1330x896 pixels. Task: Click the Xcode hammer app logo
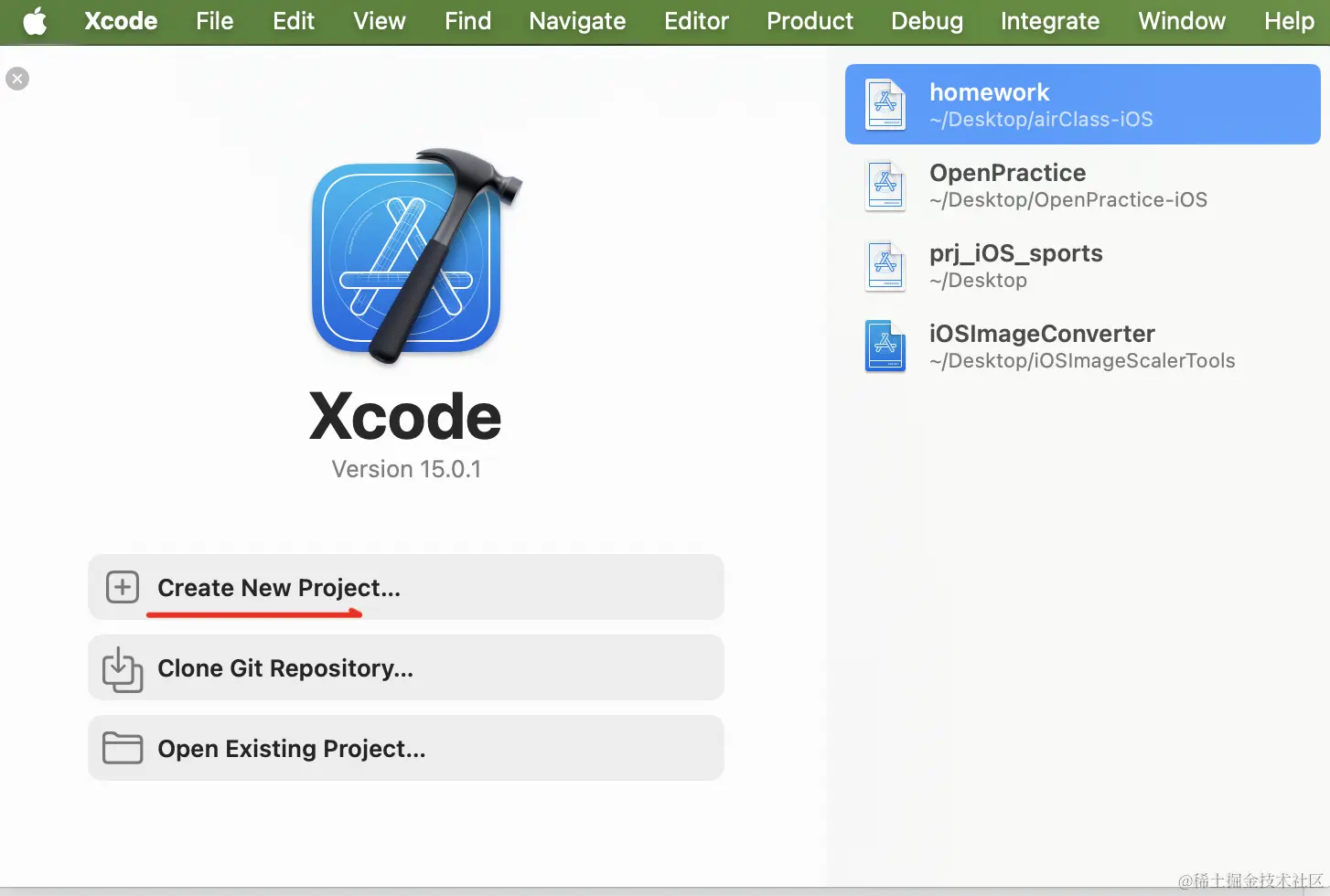(x=416, y=256)
